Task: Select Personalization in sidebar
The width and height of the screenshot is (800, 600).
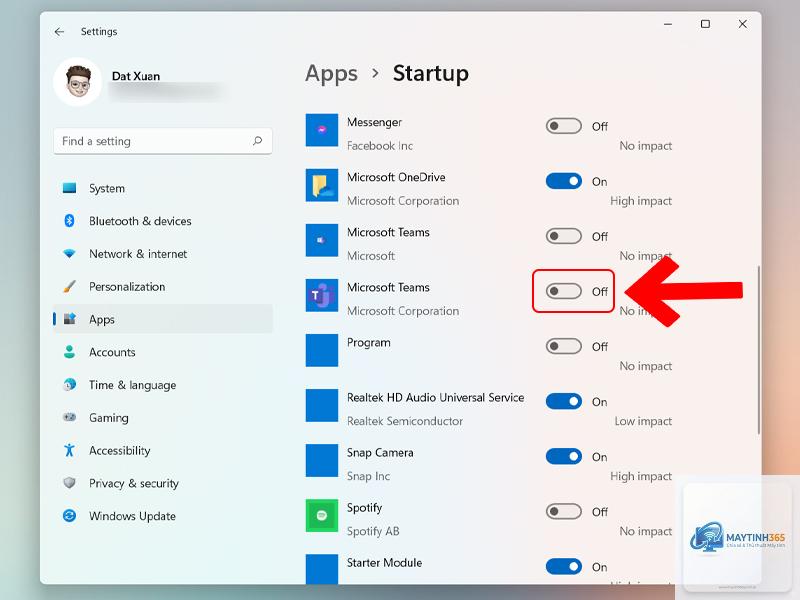Action: point(163,286)
